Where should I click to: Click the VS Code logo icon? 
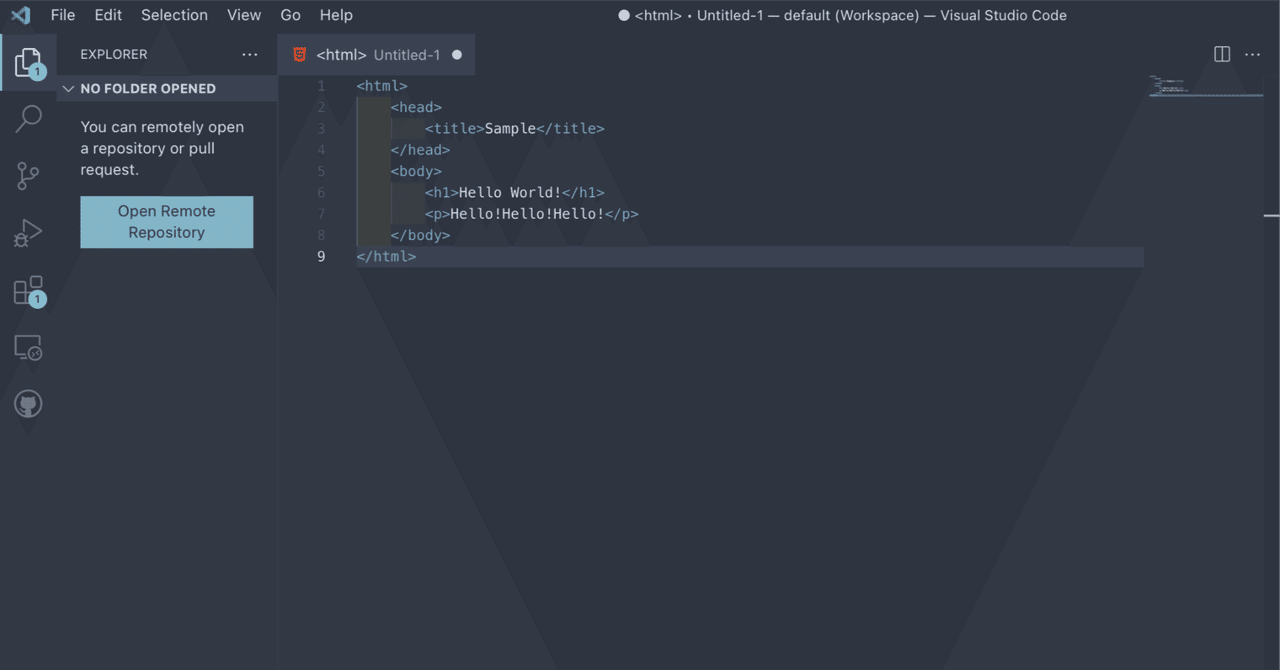[20, 15]
